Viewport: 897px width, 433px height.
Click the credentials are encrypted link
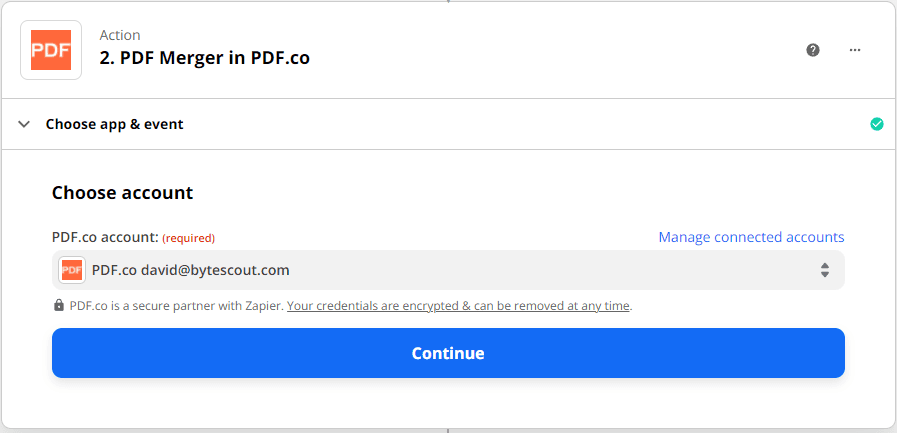(x=458, y=306)
